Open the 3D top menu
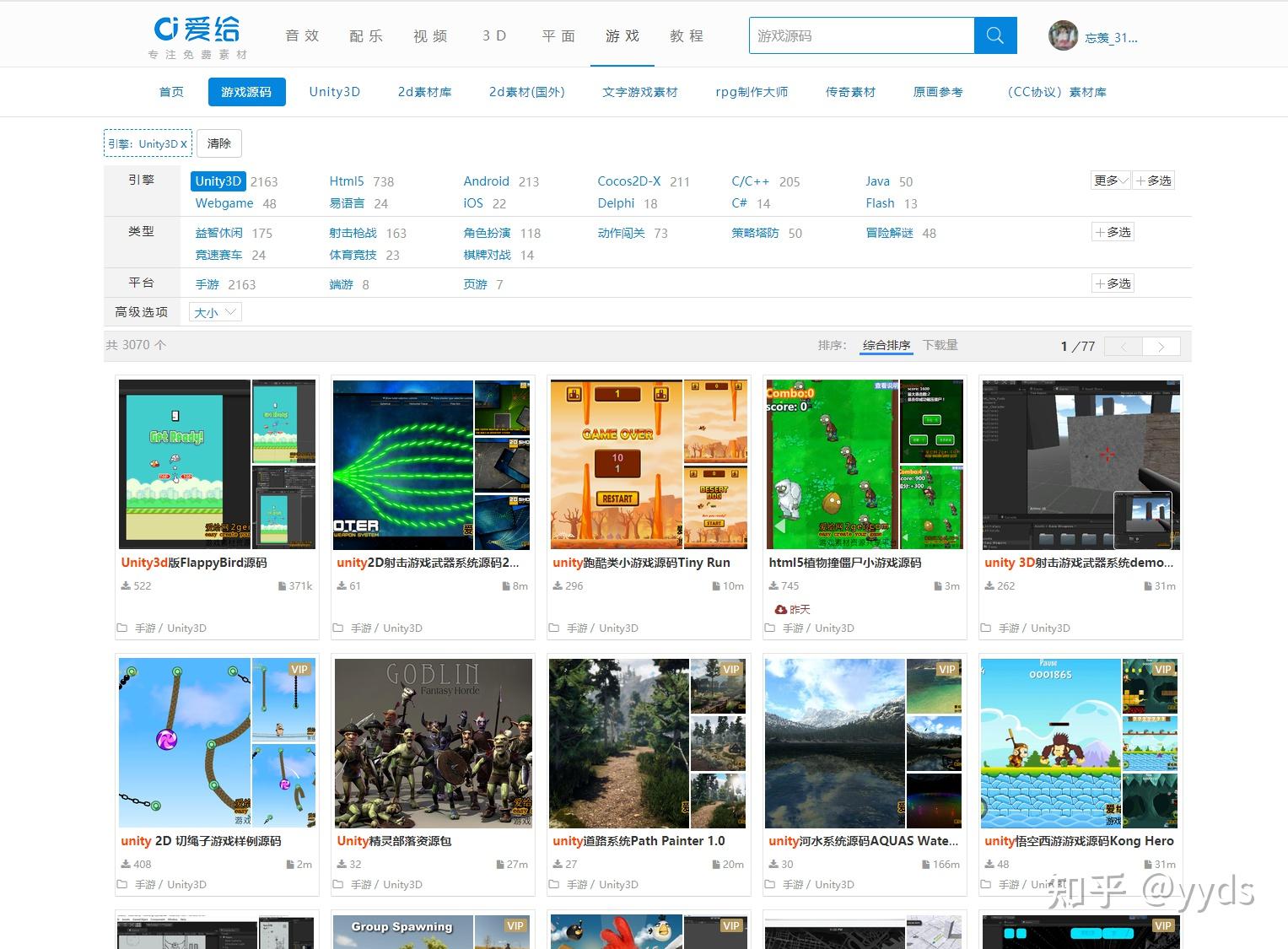1288x949 pixels. pos(494,35)
